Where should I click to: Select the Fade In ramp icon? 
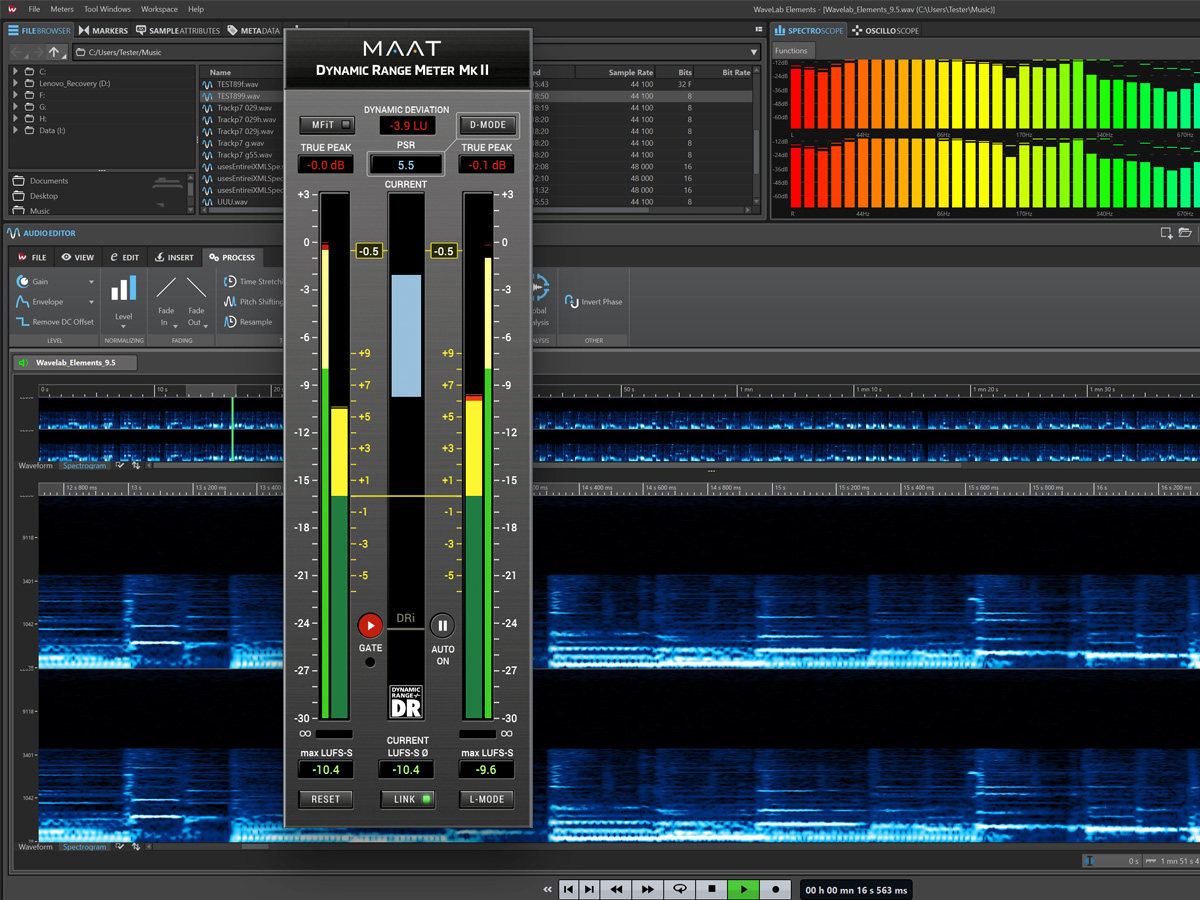166,289
